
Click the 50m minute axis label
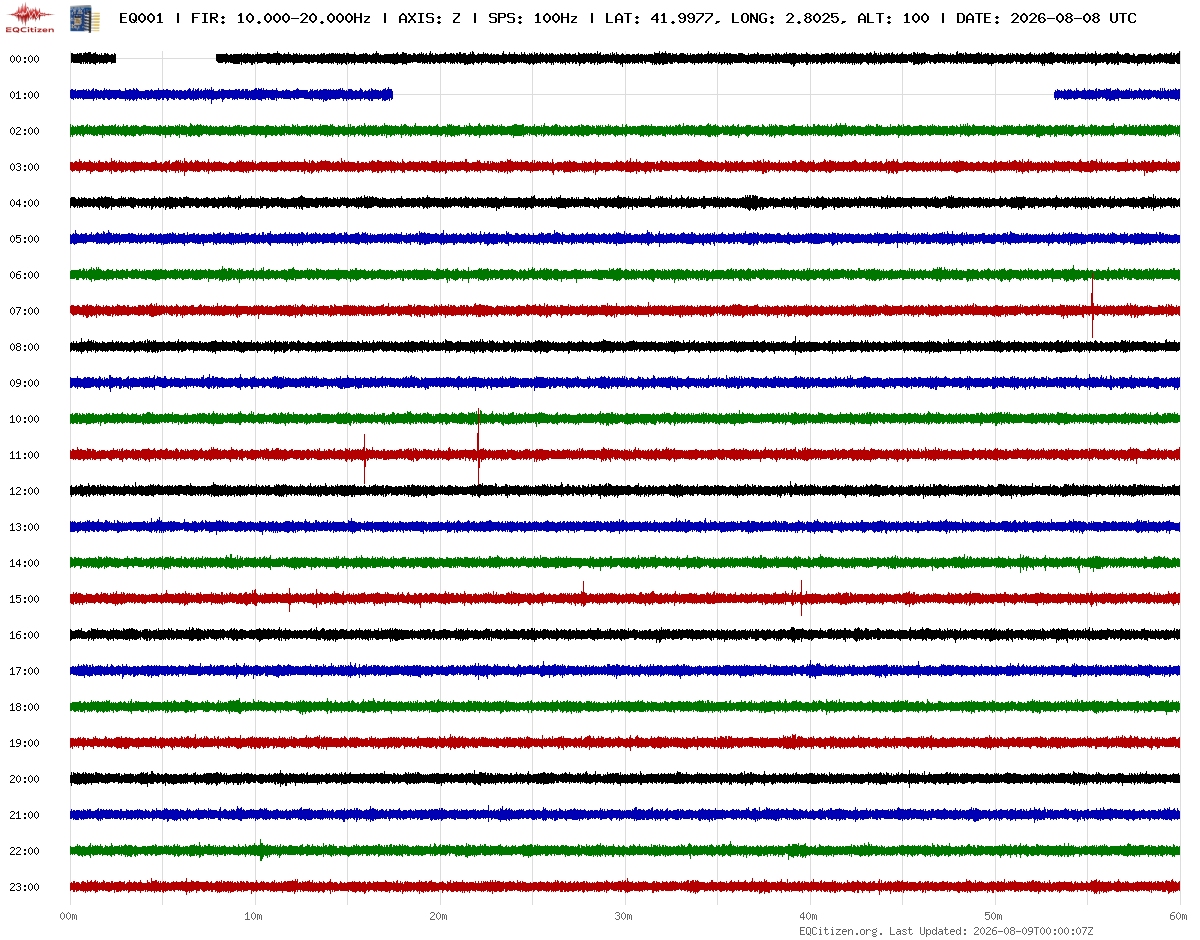point(994,916)
